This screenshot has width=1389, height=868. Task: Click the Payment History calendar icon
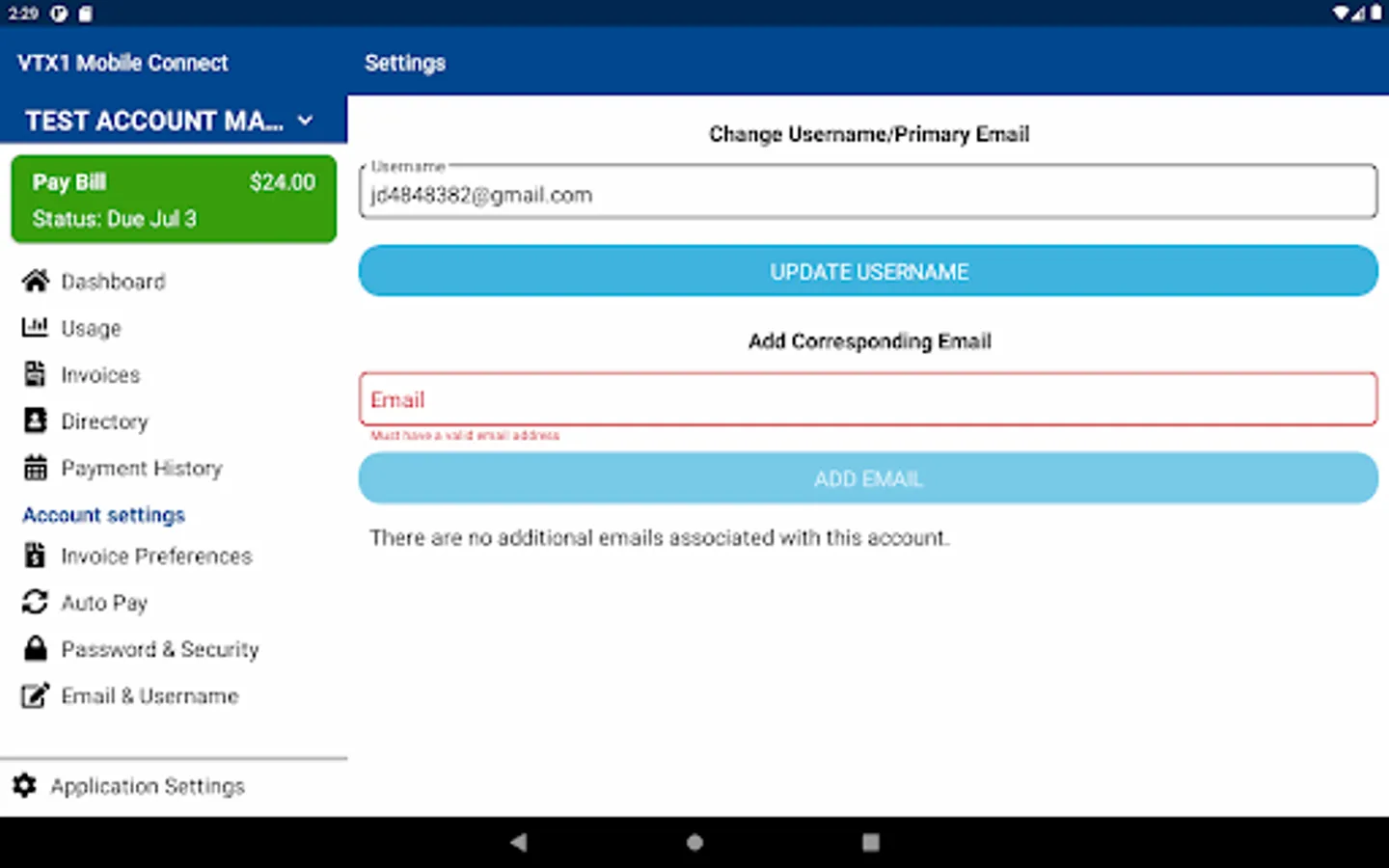(x=35, y=468)
